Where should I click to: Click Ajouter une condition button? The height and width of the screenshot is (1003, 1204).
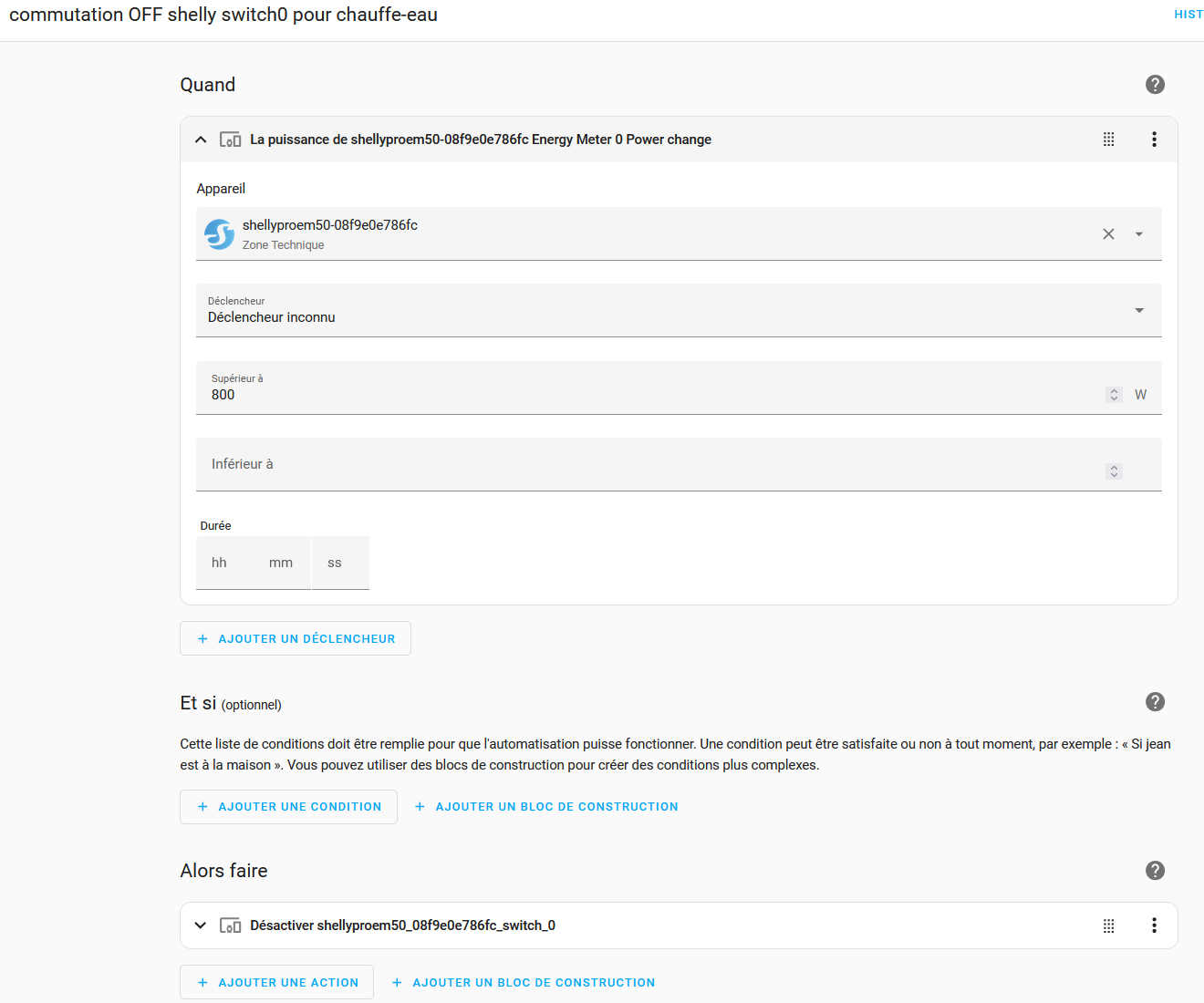[x=289, y=807]
